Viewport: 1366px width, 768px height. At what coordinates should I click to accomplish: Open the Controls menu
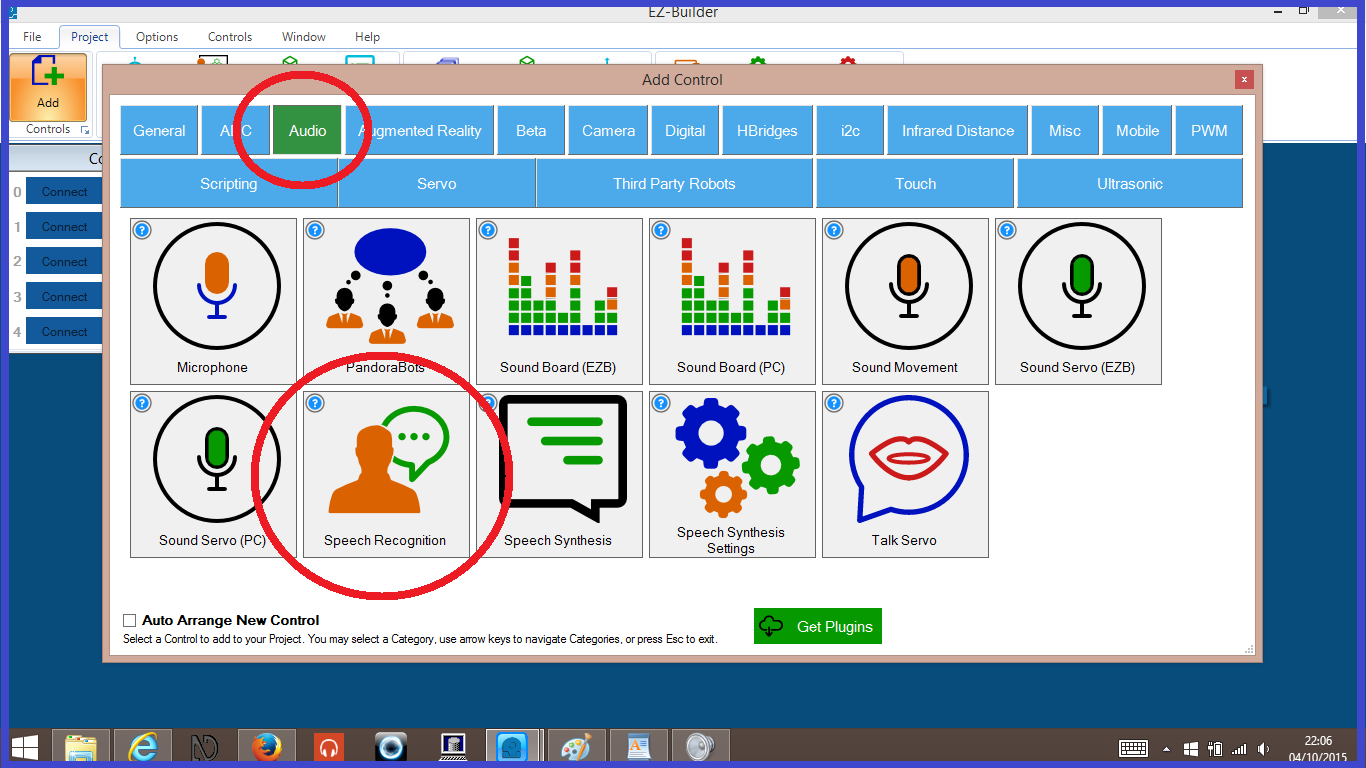click(230, 37)
